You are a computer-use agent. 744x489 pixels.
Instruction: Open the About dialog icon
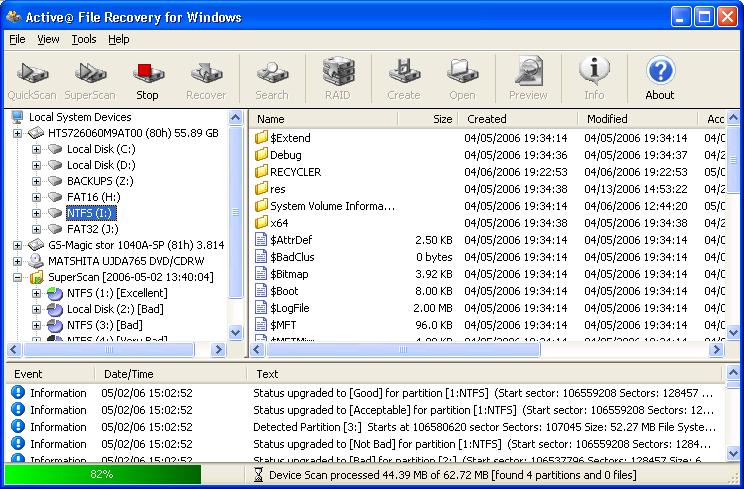659,78
